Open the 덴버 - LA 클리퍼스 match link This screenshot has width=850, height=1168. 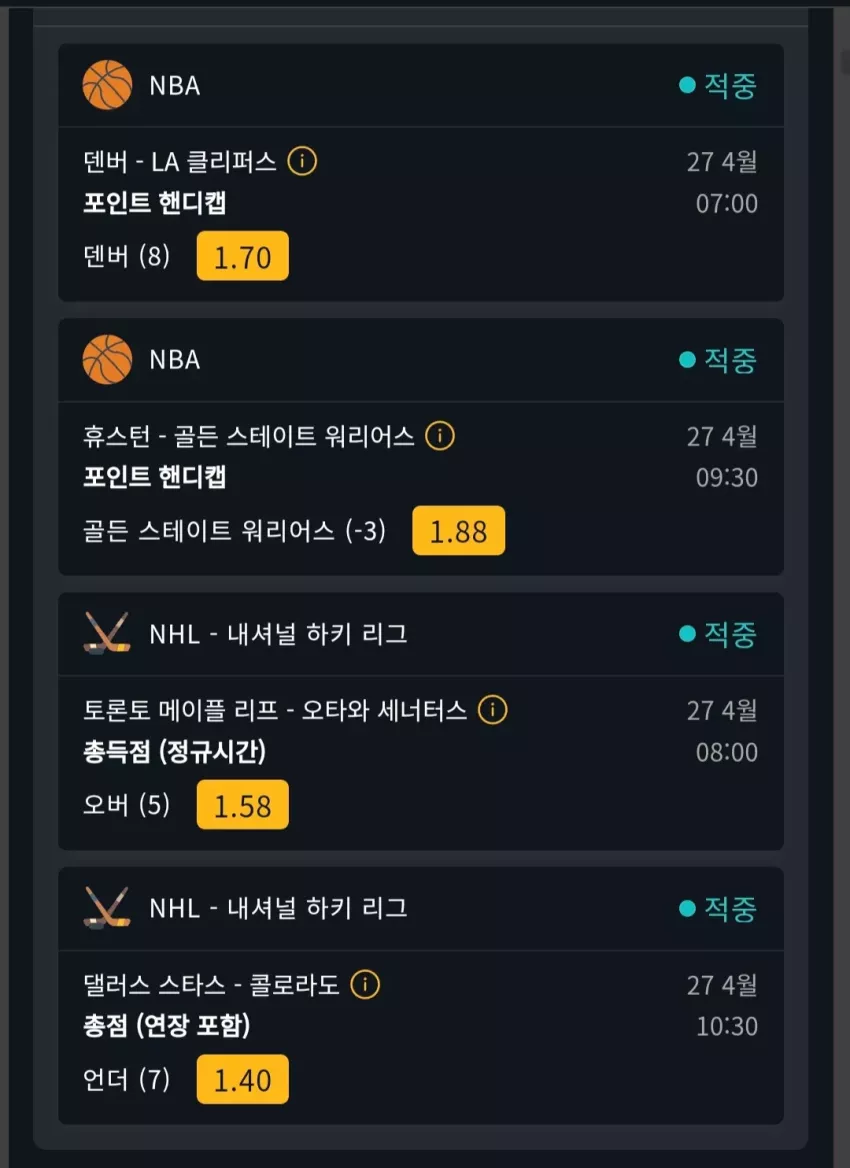coord(180,162)
